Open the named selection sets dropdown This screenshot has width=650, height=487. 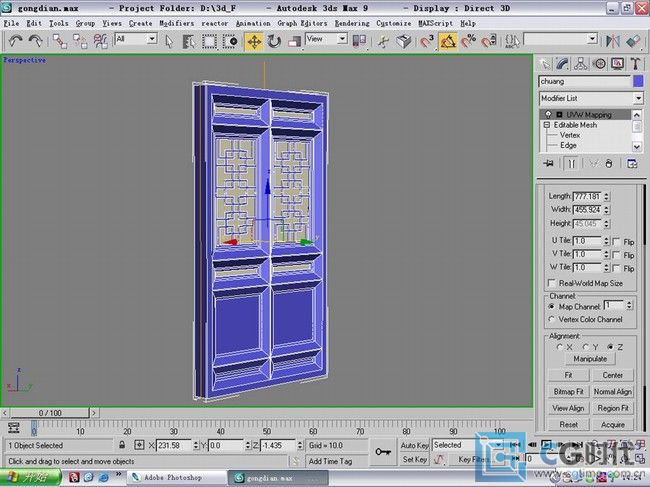pos(592,39)
